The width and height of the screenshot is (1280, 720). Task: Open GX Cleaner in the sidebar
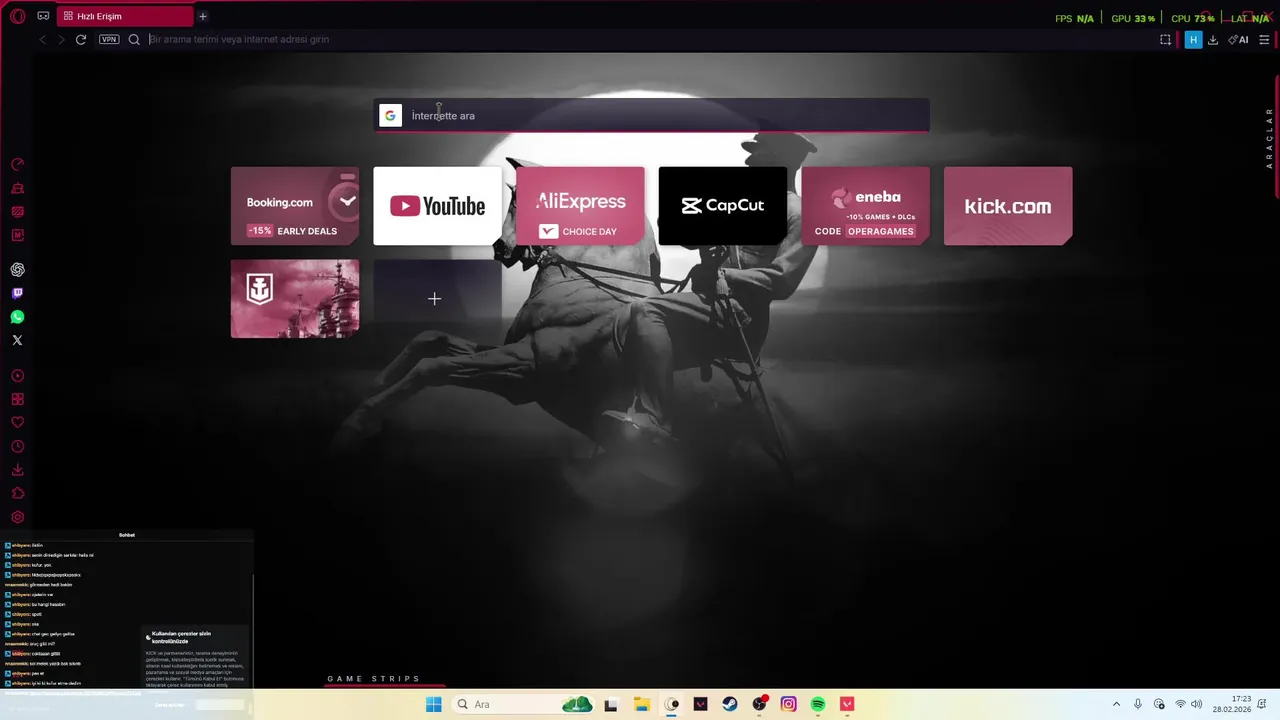coord(17,188)
